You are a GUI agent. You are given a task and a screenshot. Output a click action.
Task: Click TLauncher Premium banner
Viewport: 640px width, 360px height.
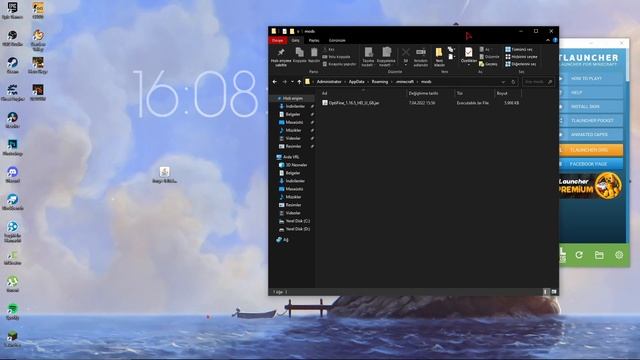[591, 186]
